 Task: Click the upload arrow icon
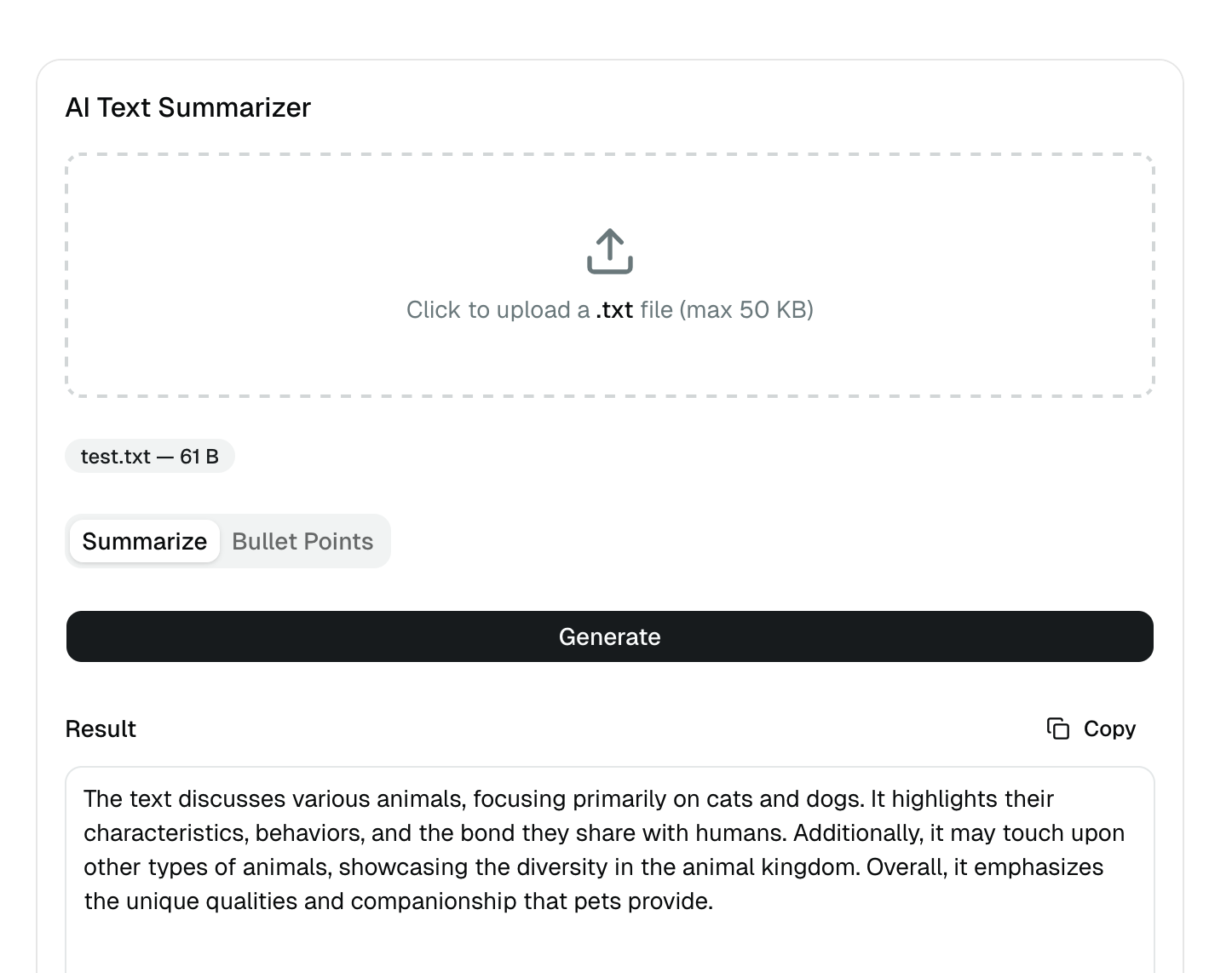pos(610,251)
